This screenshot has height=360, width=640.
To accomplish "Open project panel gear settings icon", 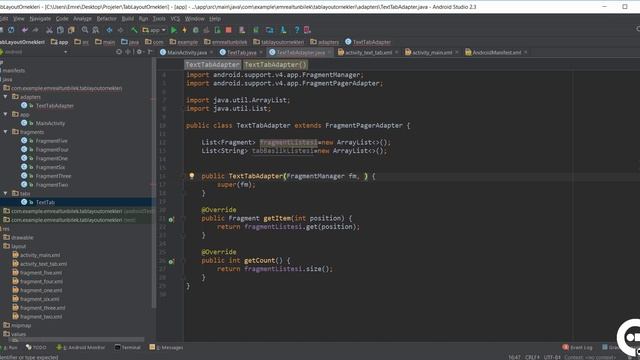I will 139,52.
